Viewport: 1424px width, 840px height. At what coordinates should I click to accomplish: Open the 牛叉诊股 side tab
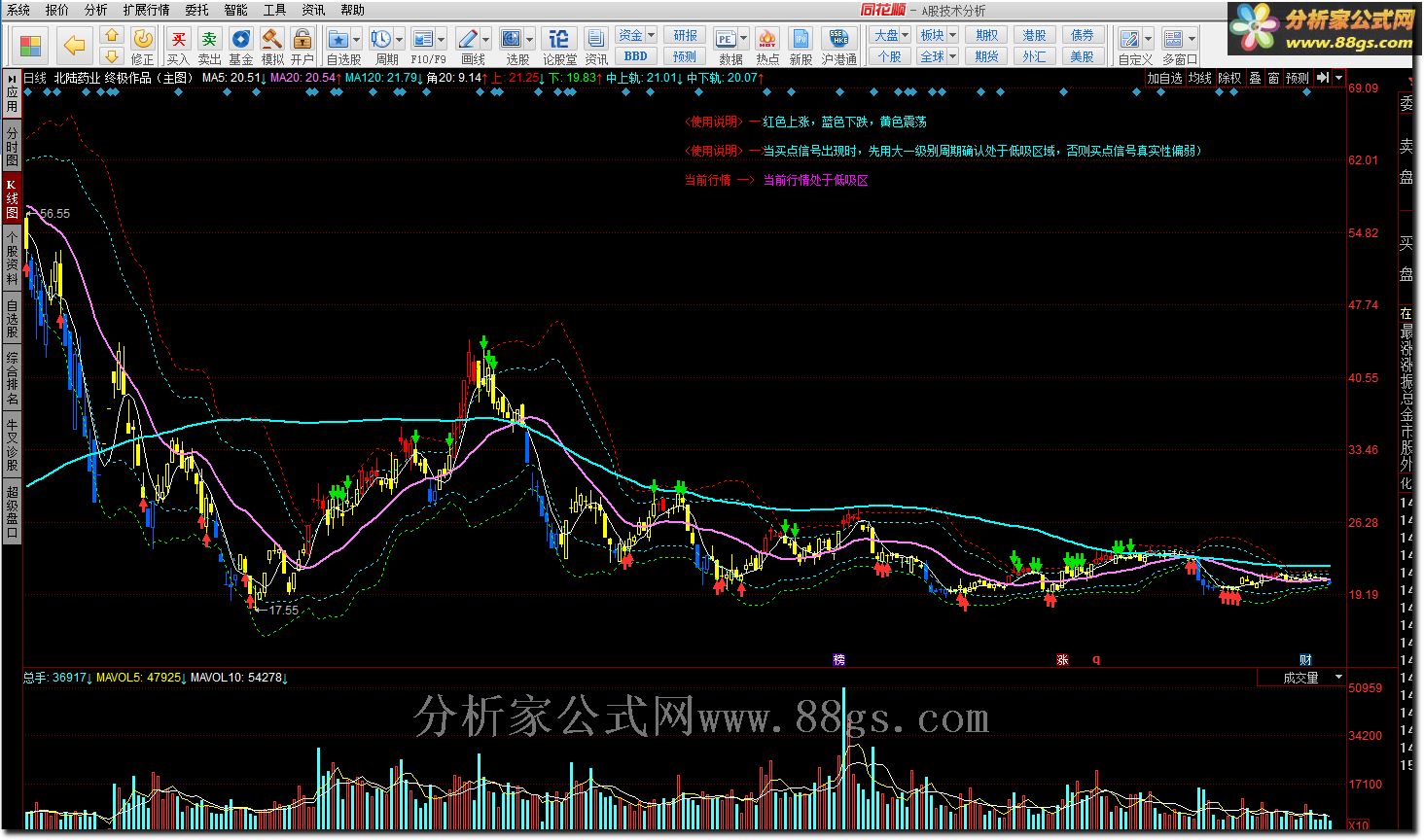[12, 443]
